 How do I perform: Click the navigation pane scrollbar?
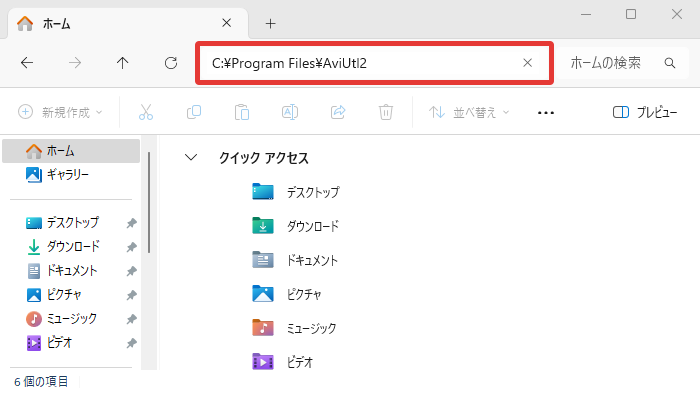coord(149,203)
